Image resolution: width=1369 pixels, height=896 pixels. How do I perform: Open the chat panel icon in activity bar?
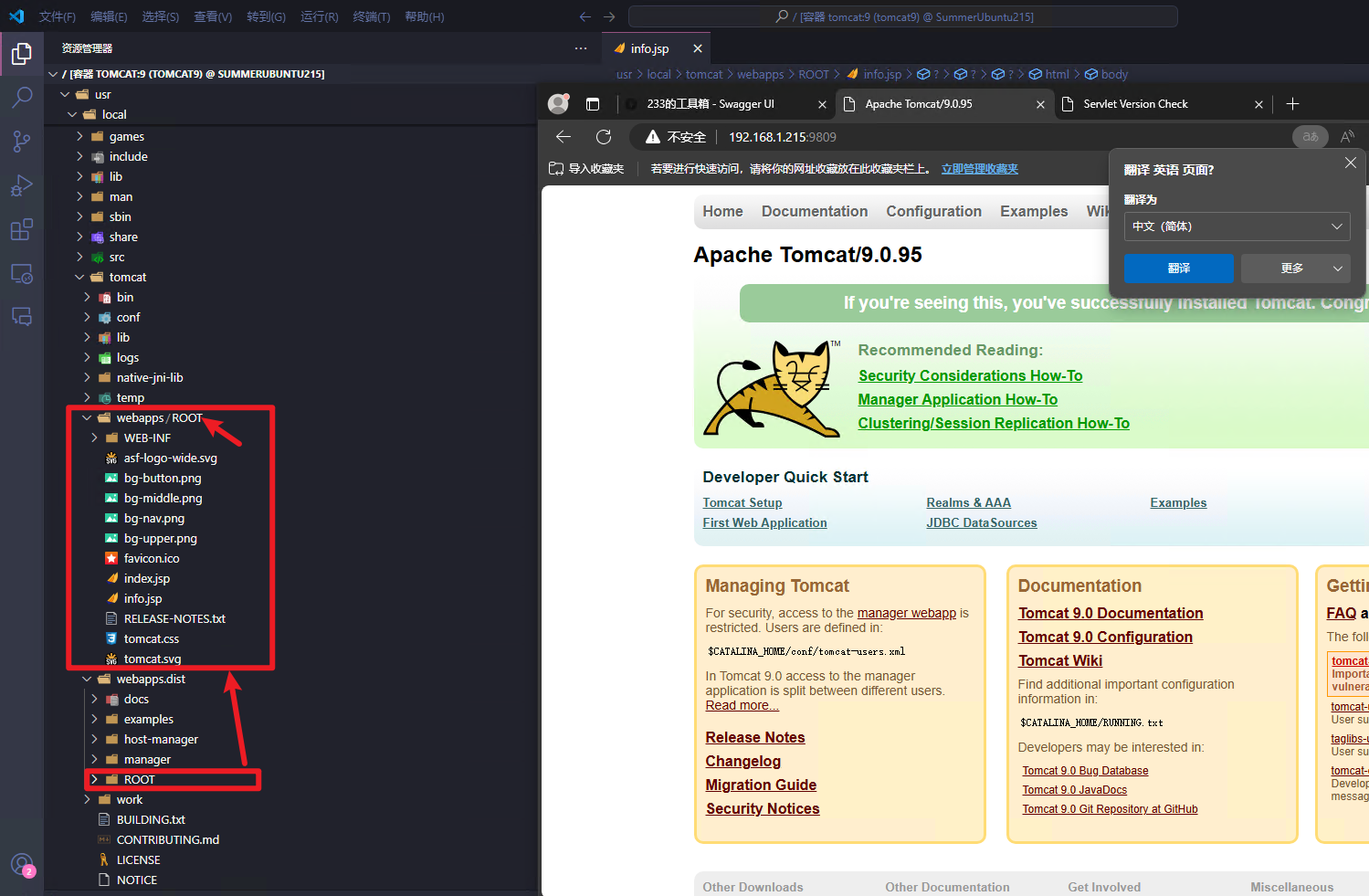(22, 317)
